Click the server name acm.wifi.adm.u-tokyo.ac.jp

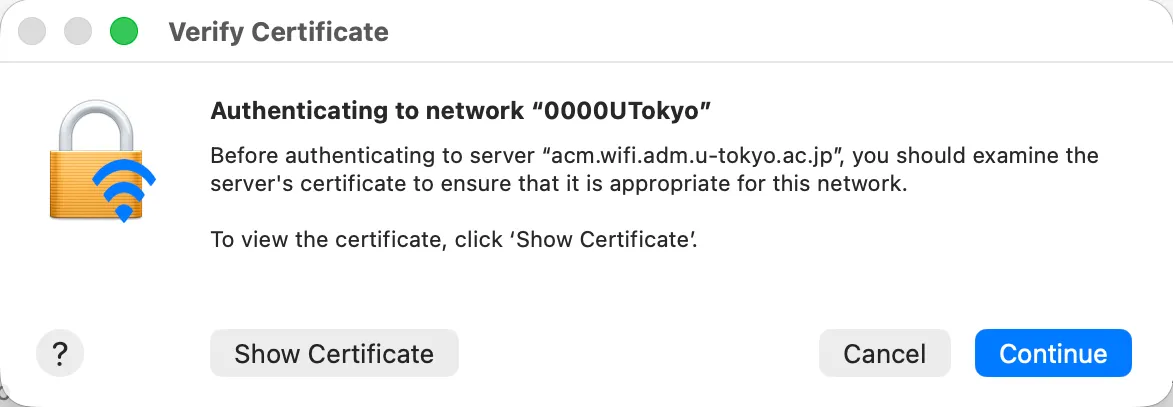click(695, 156)
